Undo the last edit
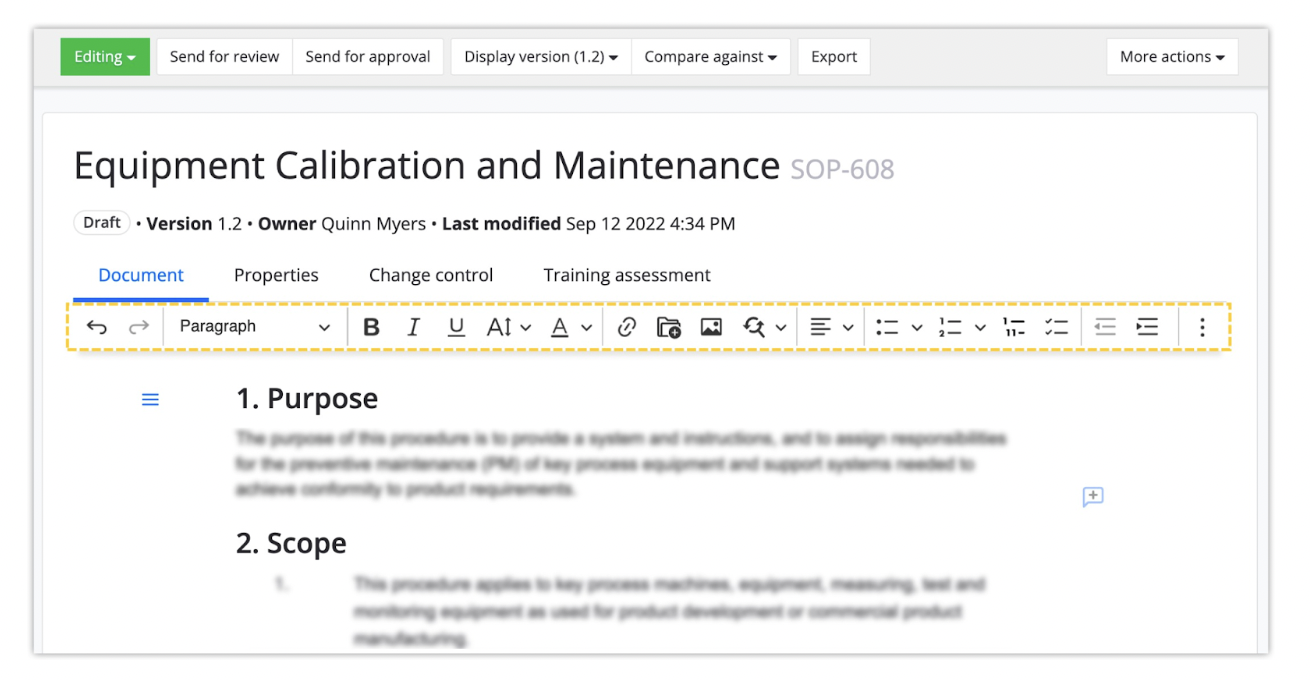1310x680 pixels. [x=96, y=327]
